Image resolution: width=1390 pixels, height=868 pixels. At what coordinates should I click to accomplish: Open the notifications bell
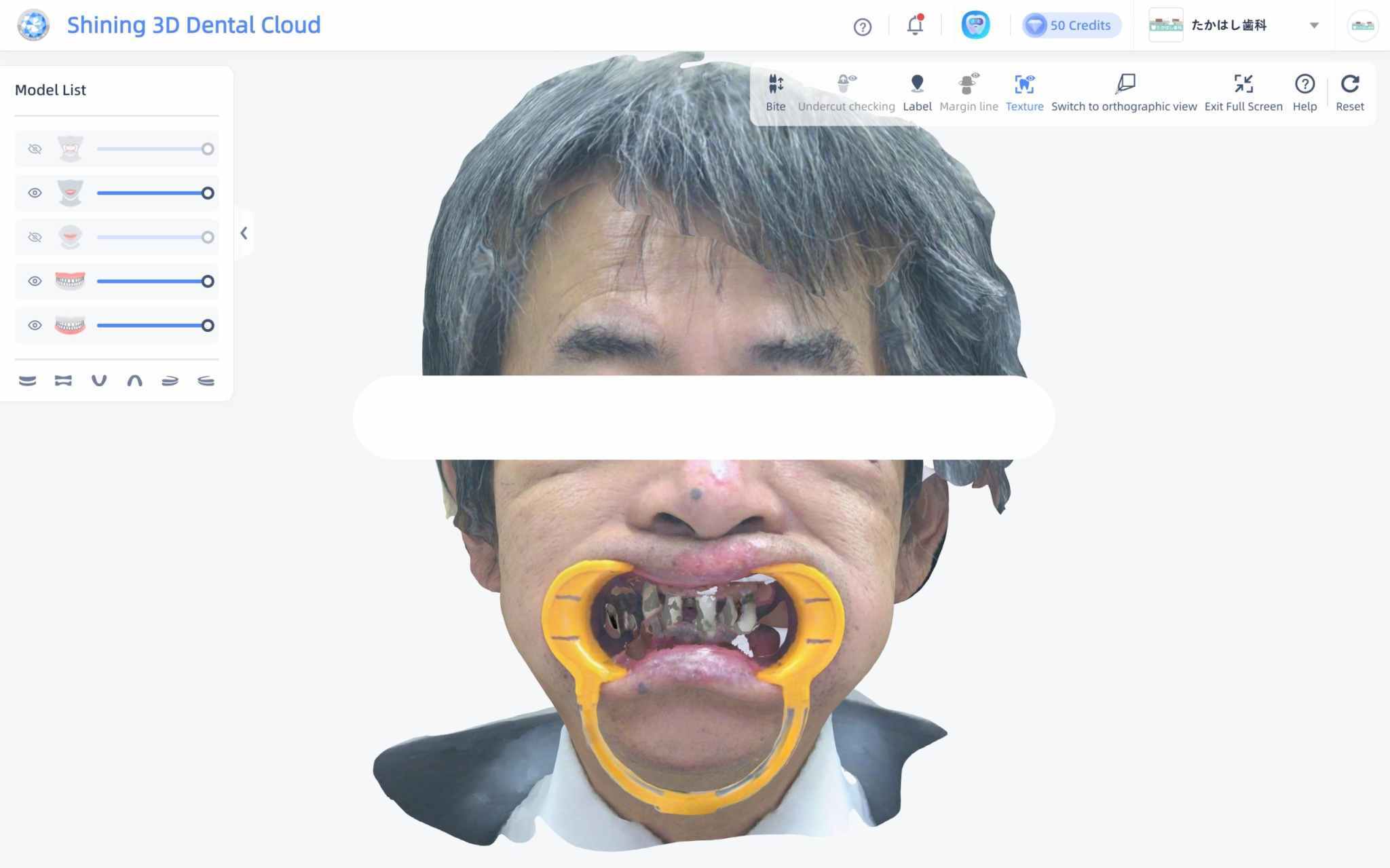click(915, 26)
